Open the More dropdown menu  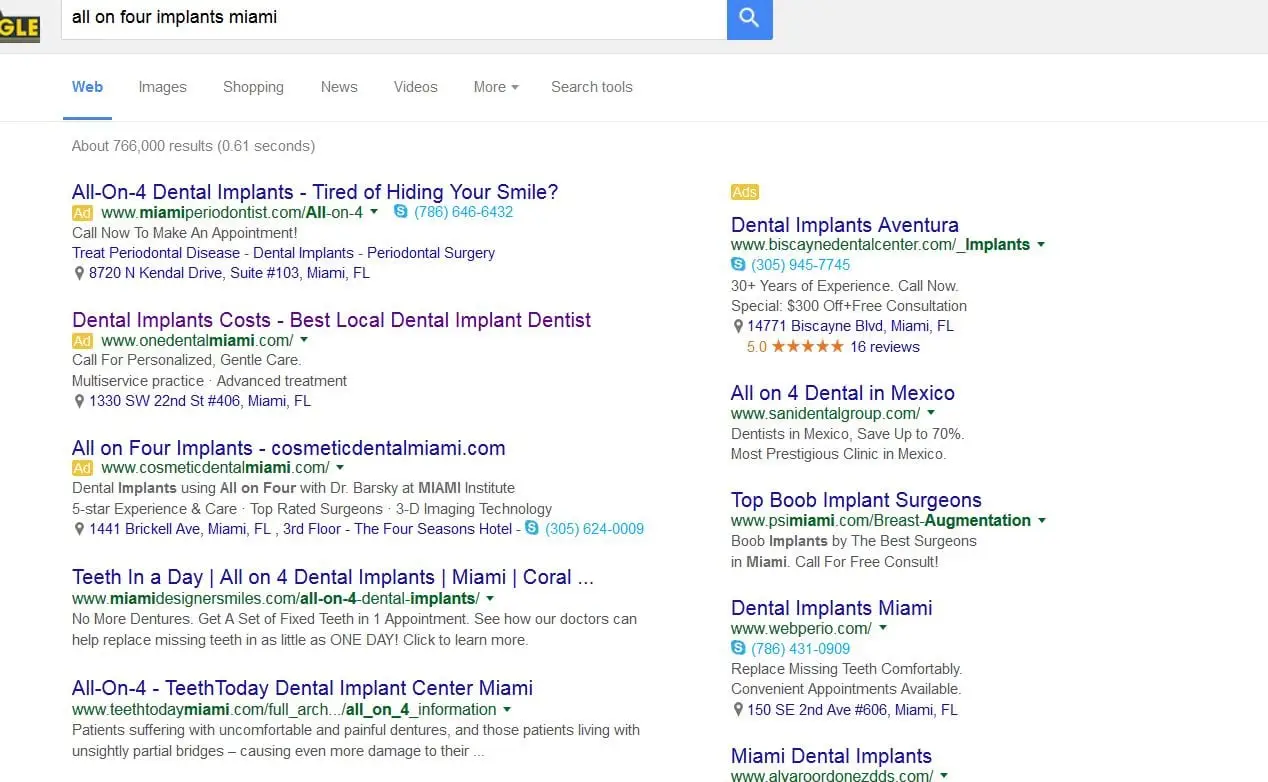point(496,87)
